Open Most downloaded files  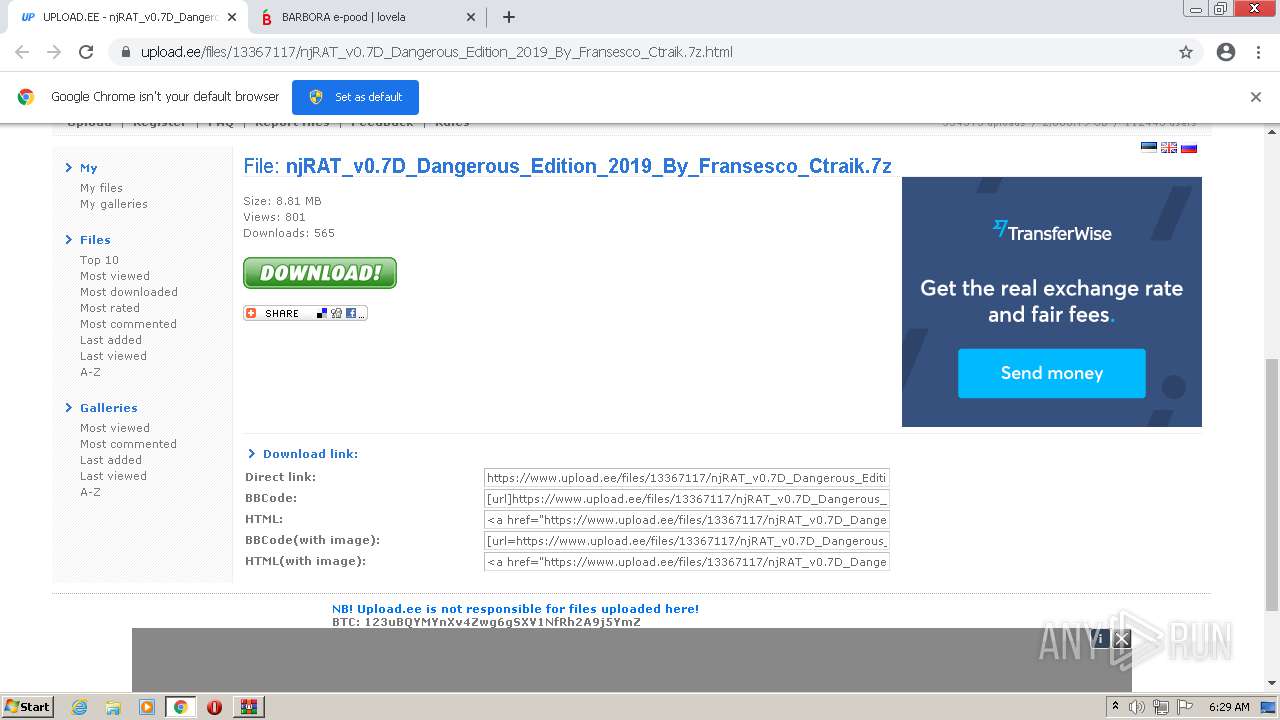(x=129, y=292)
